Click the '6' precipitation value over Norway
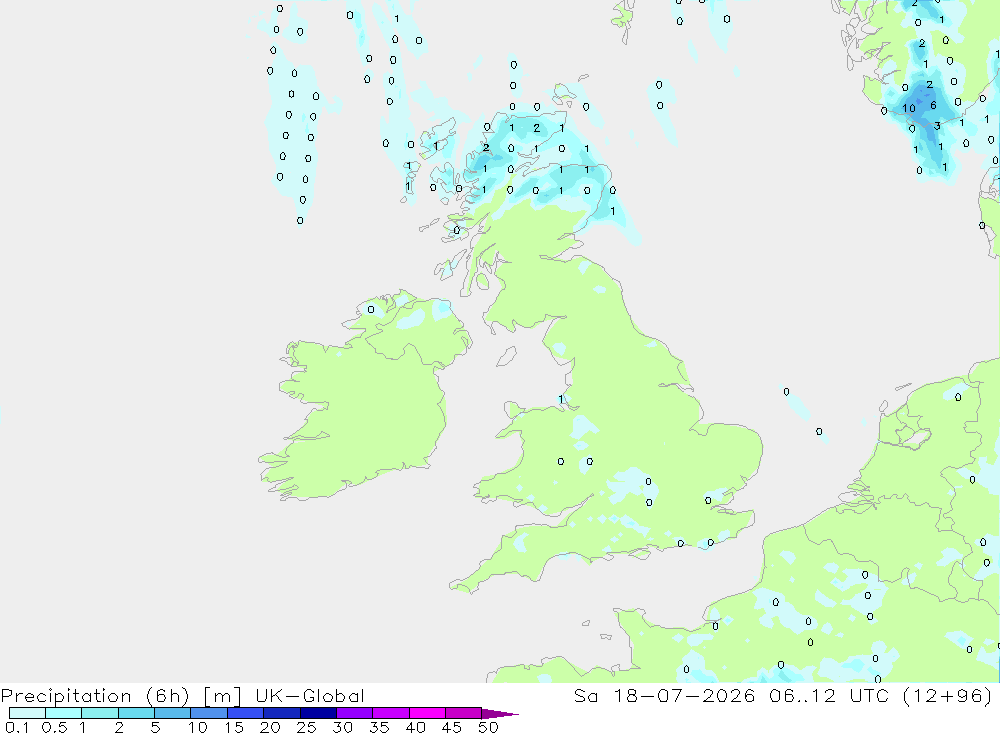Screen dimensions: 1000x733 (934, 105)
